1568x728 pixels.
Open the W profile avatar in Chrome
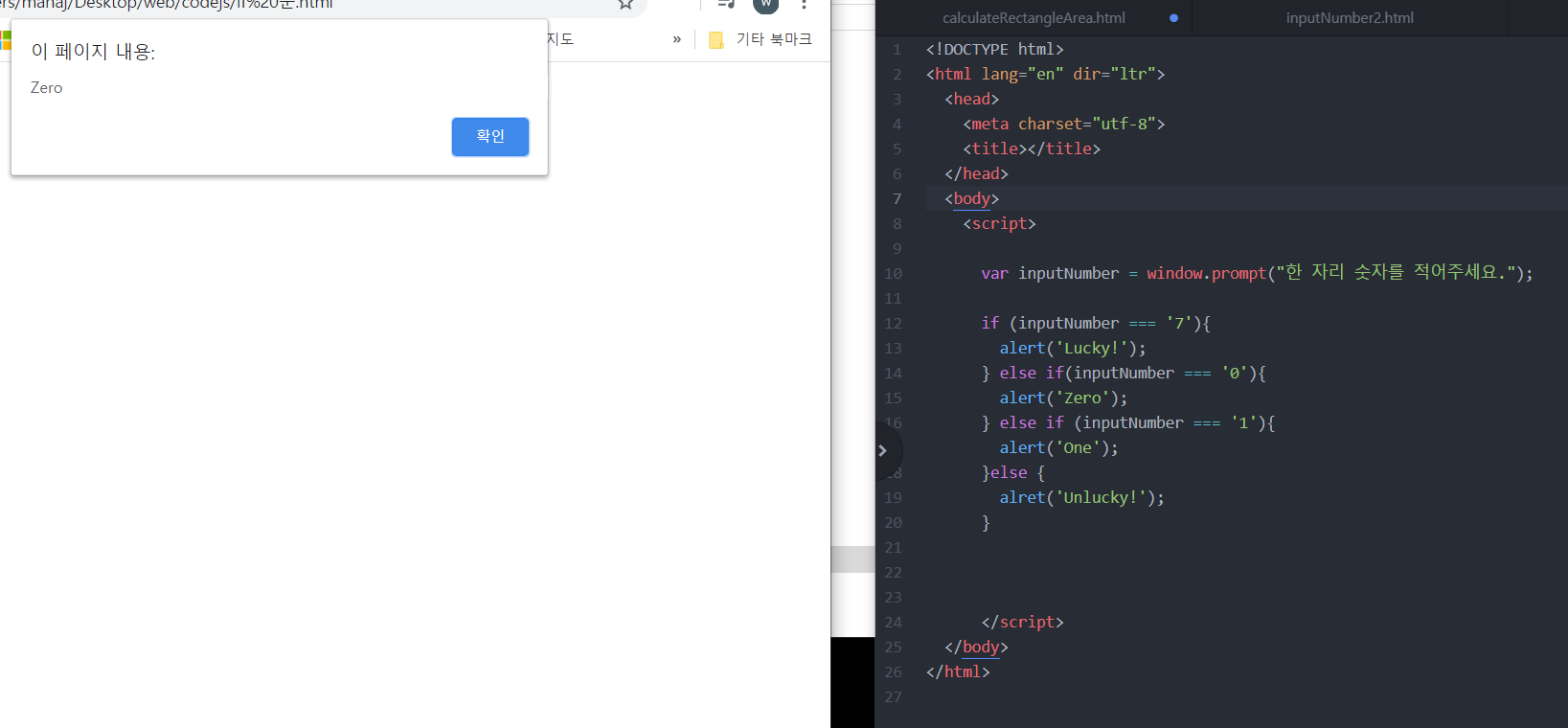(766, 5)
